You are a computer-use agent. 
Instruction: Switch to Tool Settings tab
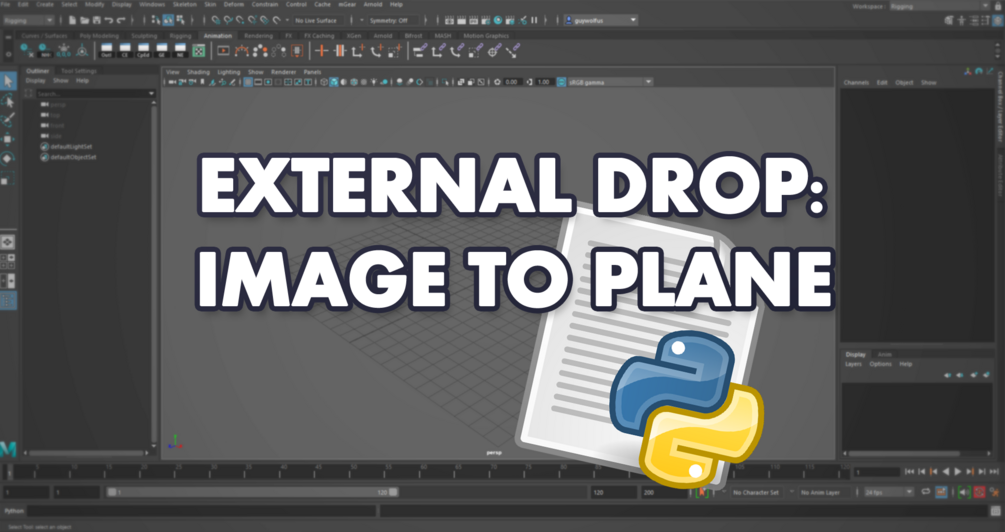78,71
